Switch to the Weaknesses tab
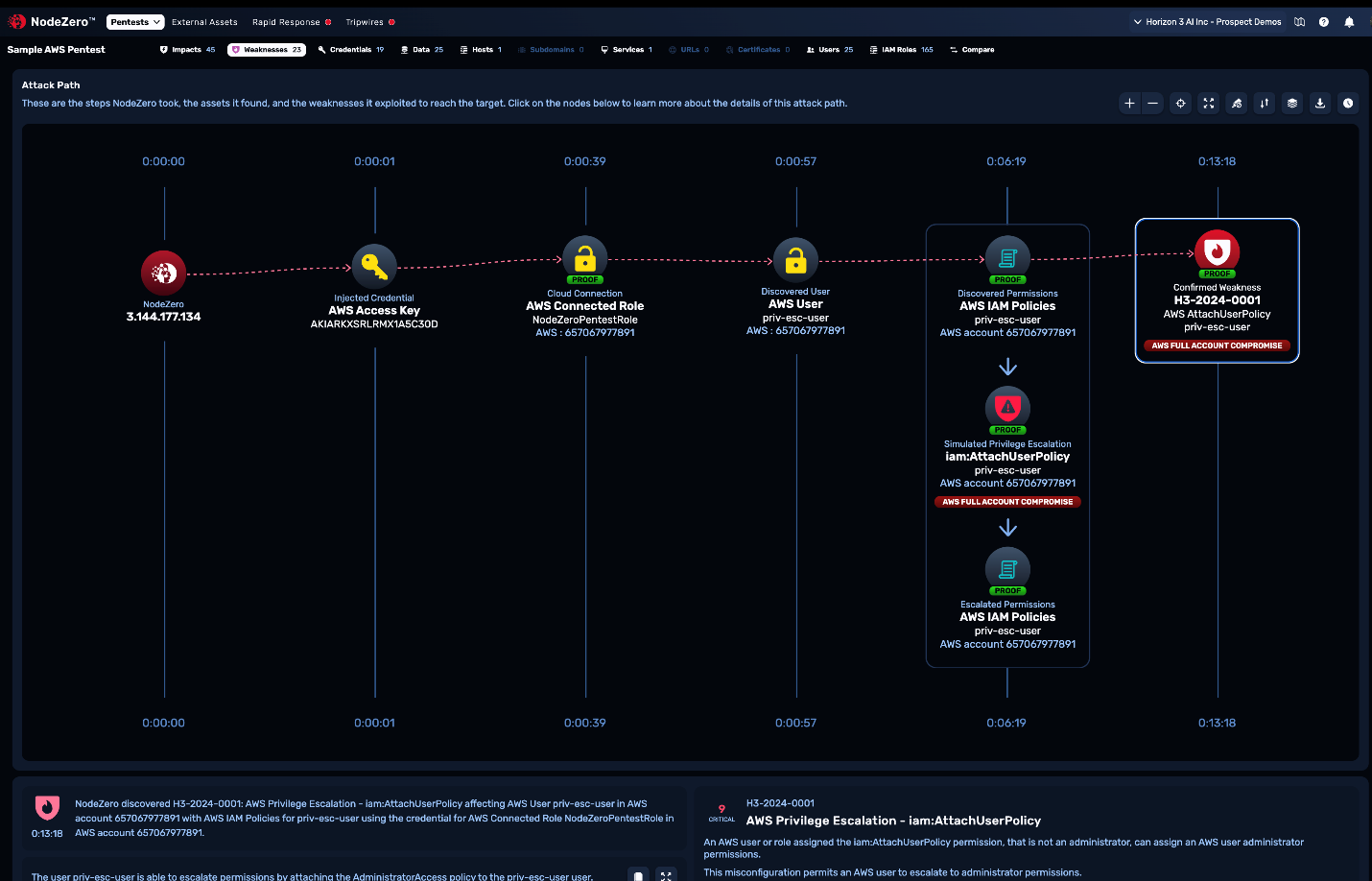Screen dimensions: 1372x881 pyautogui.click(x=267, y=50)
